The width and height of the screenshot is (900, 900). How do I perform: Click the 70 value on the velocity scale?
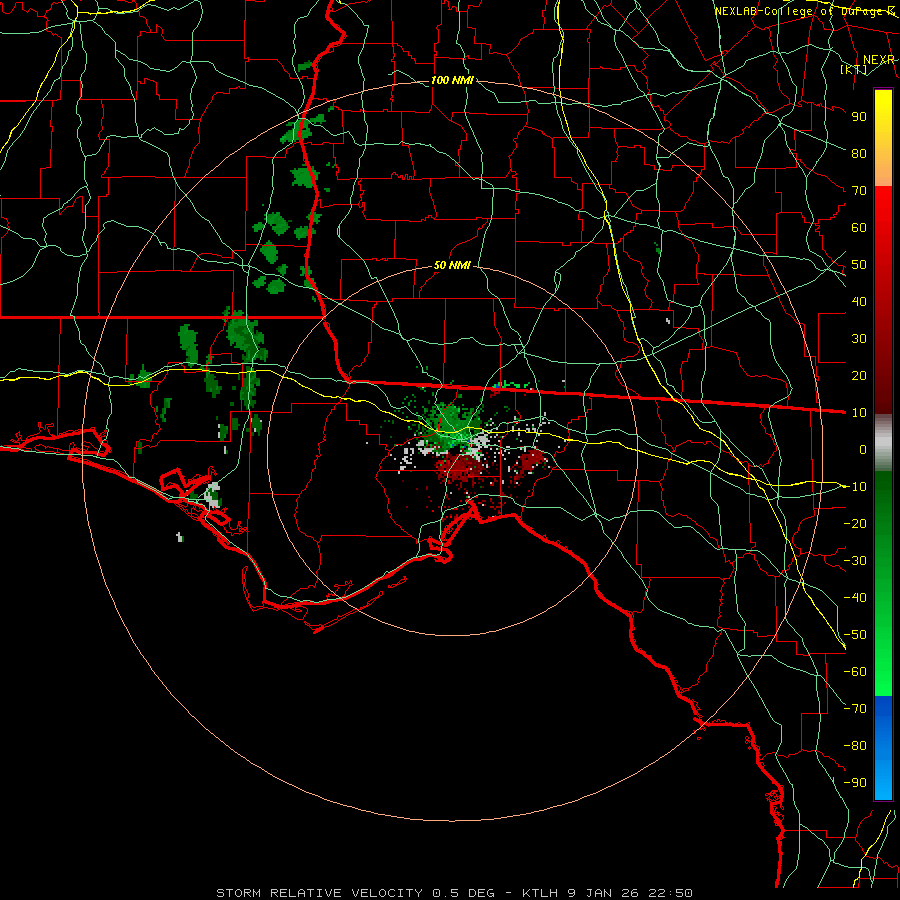click(x=859, y=191)
